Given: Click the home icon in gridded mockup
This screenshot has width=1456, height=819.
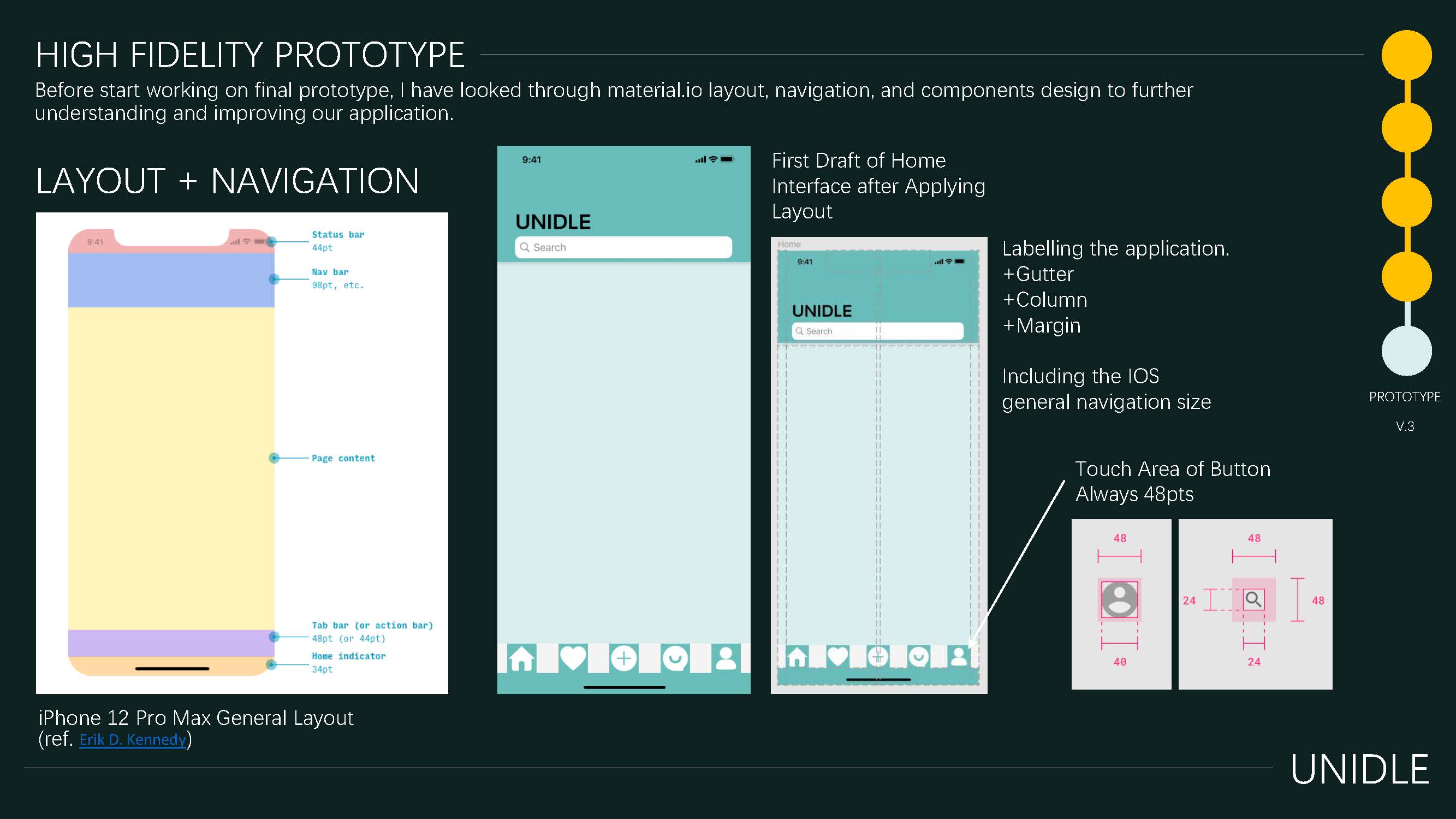Looking at the screenshot, I should point(797,656).
